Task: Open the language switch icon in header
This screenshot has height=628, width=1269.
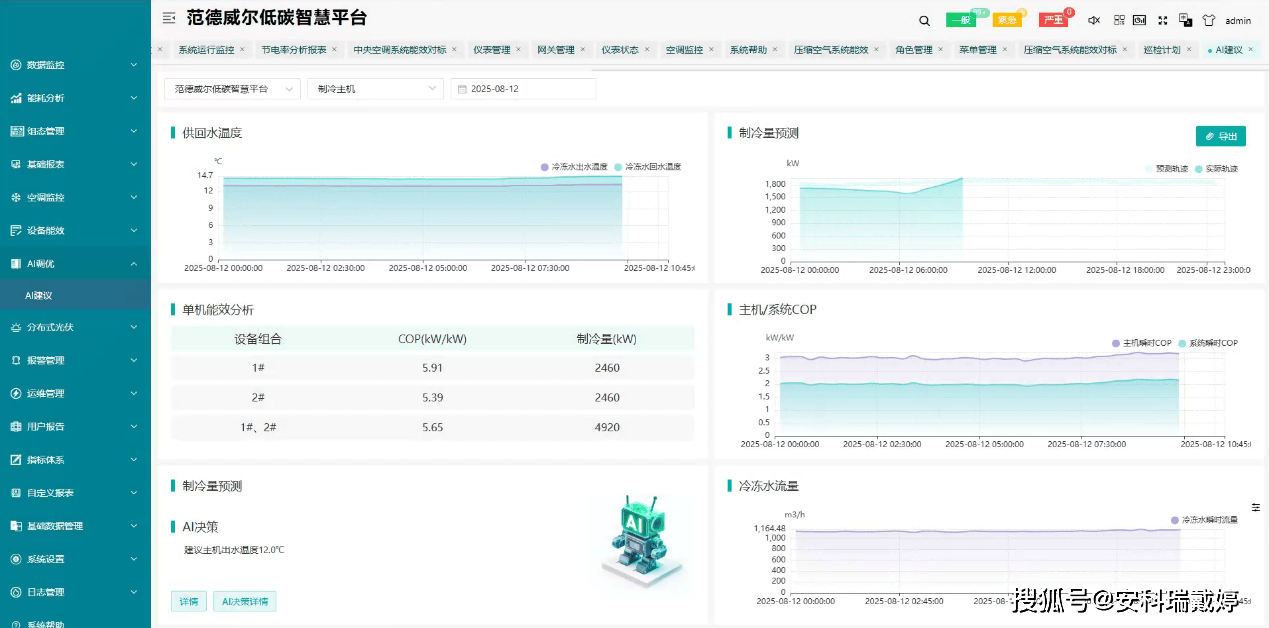Action: pos(1186,20)
